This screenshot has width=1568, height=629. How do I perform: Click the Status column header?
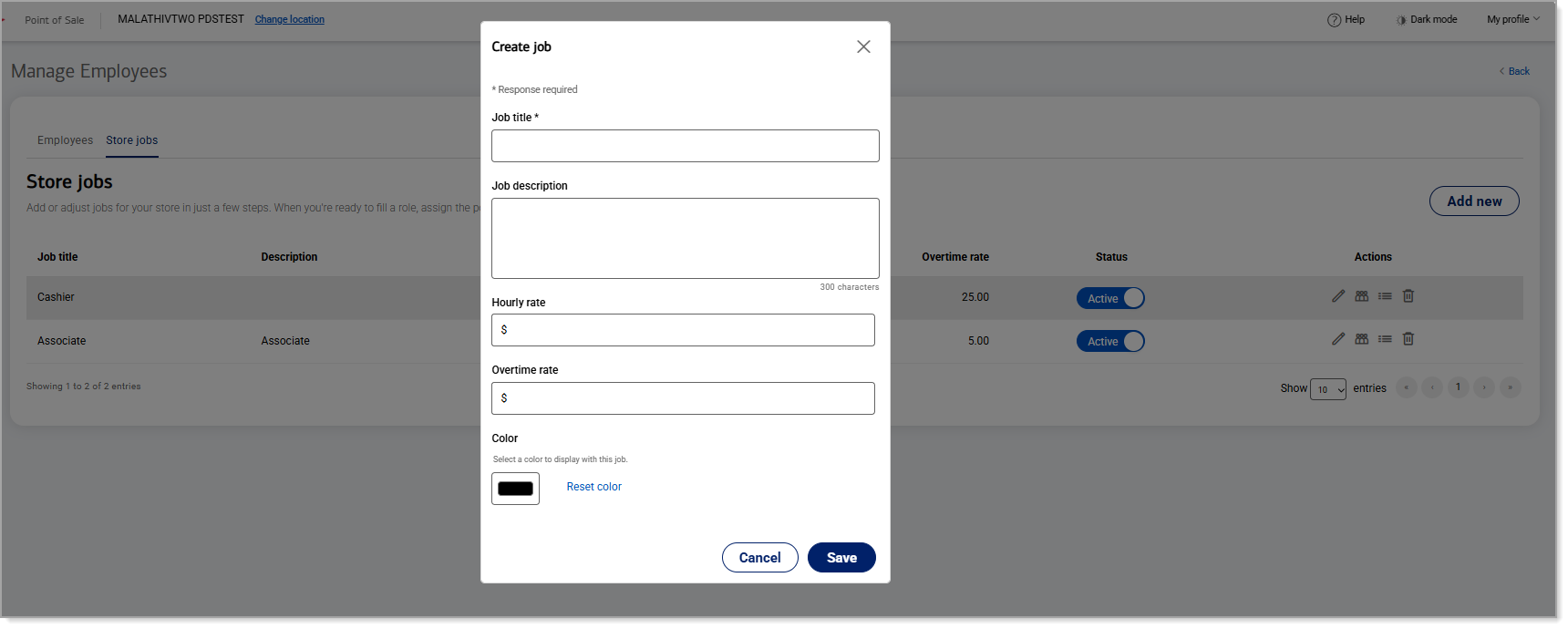pos(1111,257)
